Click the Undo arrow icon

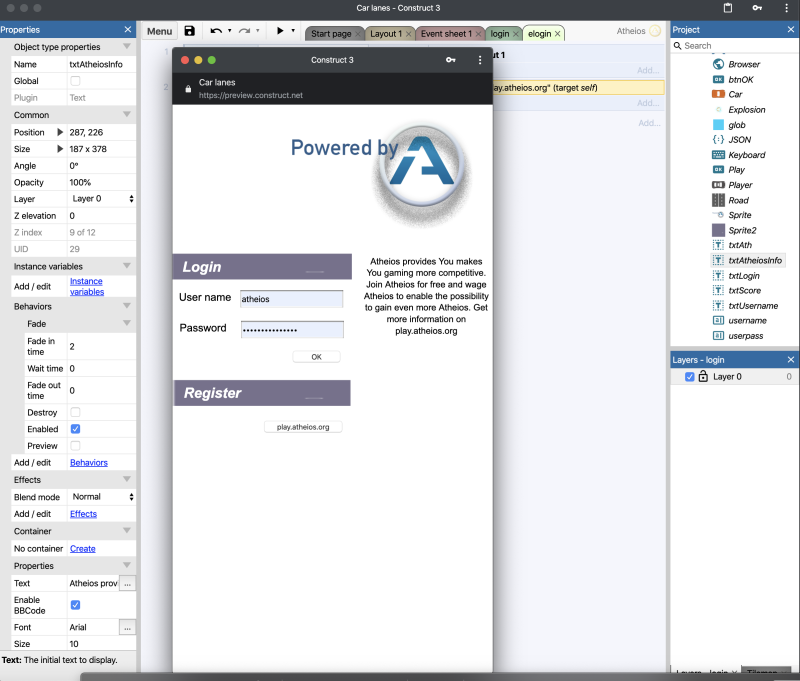click(x=216, y=31)
